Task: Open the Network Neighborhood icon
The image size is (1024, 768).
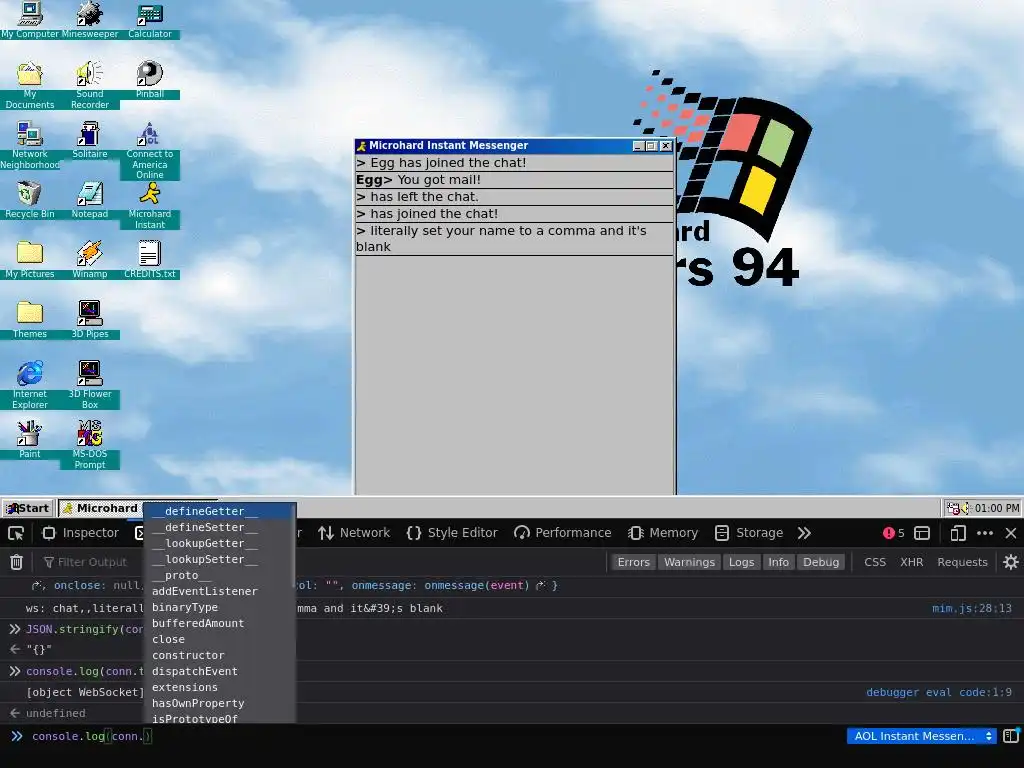Action: (30, 145)
